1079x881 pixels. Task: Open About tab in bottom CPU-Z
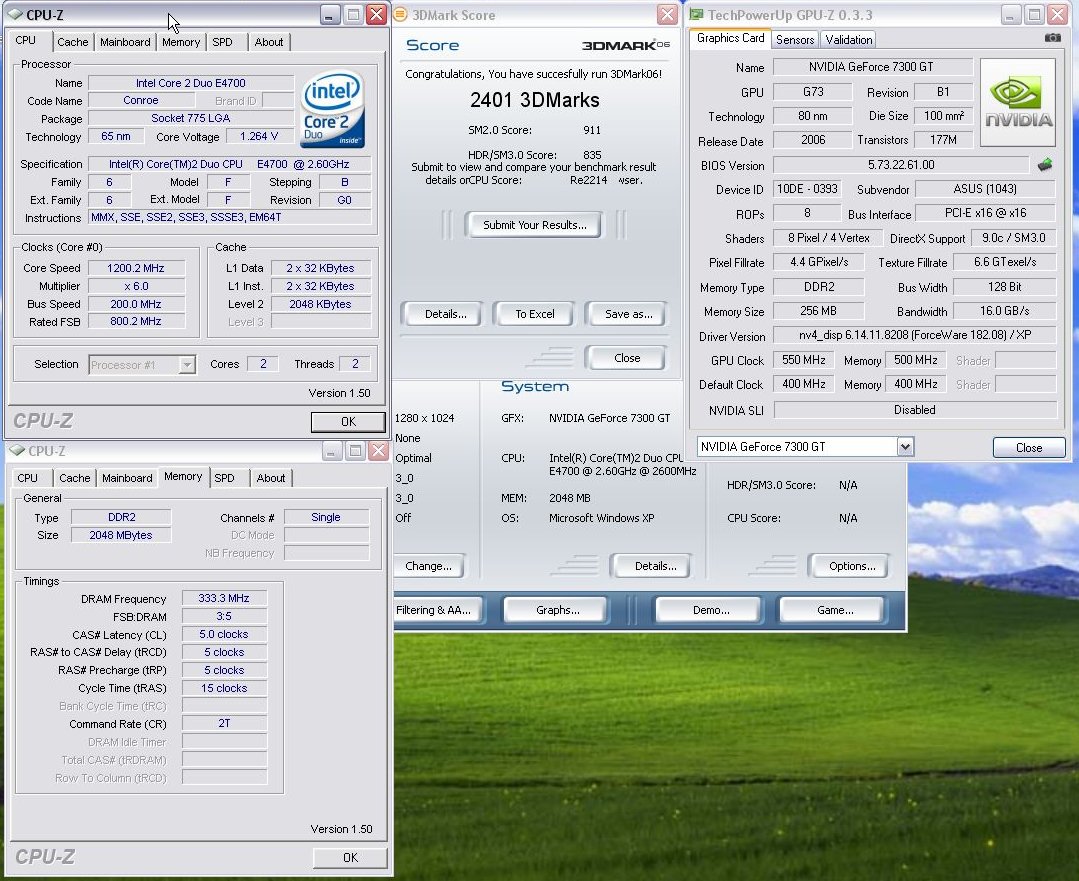click(270, 478)
